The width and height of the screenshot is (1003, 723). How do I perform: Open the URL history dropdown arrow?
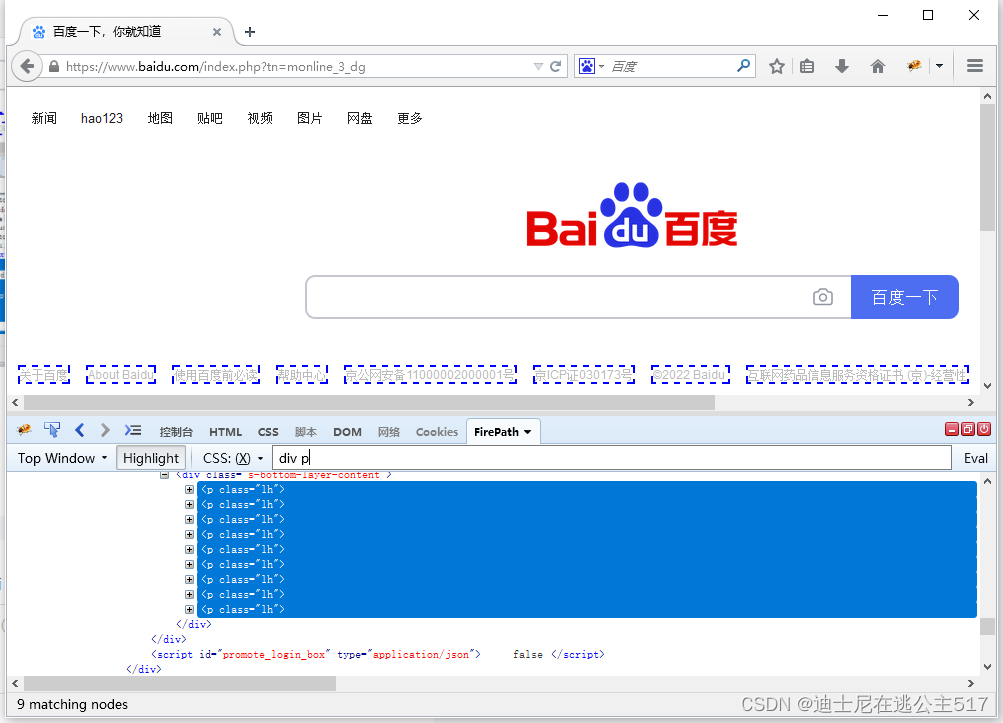point(538,67)
